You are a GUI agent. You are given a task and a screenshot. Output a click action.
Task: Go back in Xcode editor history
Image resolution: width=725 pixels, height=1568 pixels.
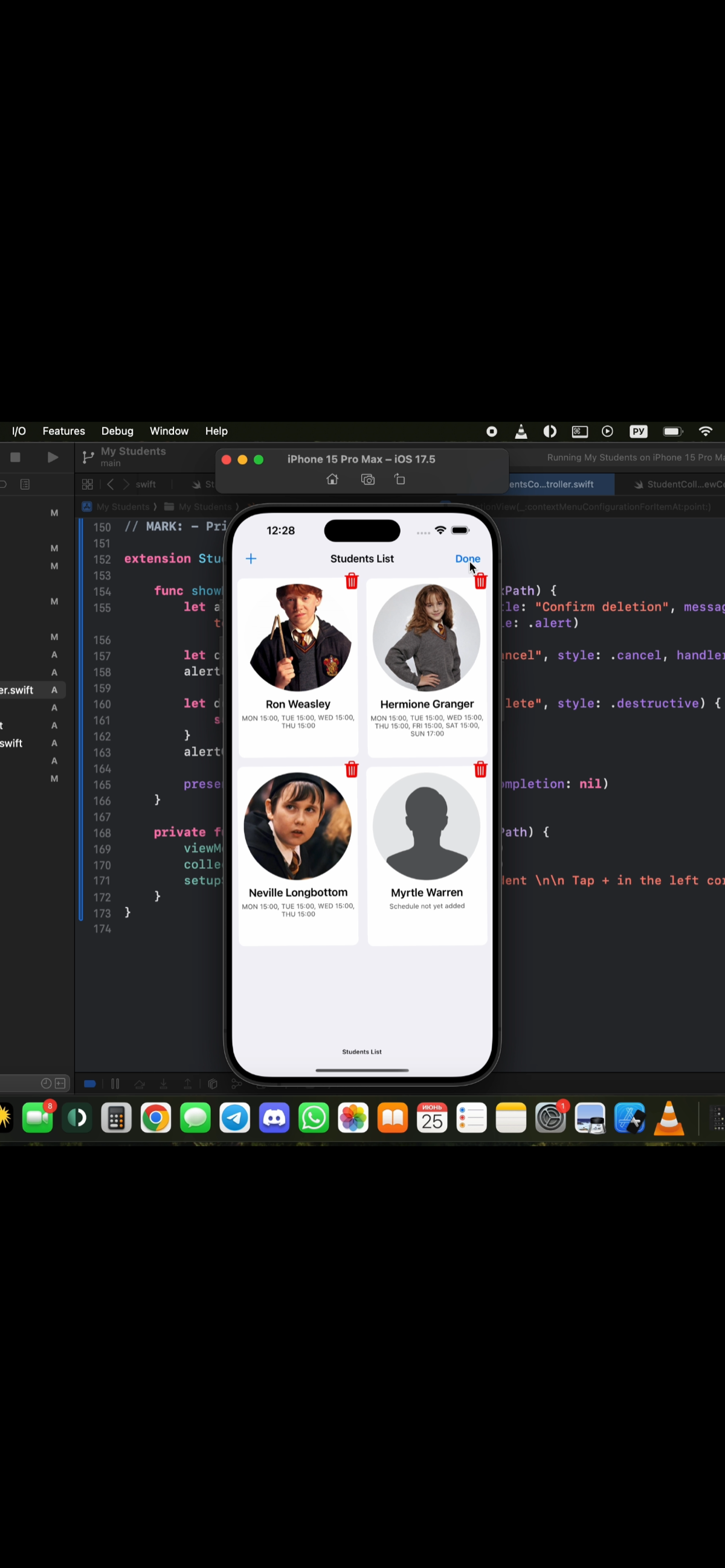tap(111, 484)
